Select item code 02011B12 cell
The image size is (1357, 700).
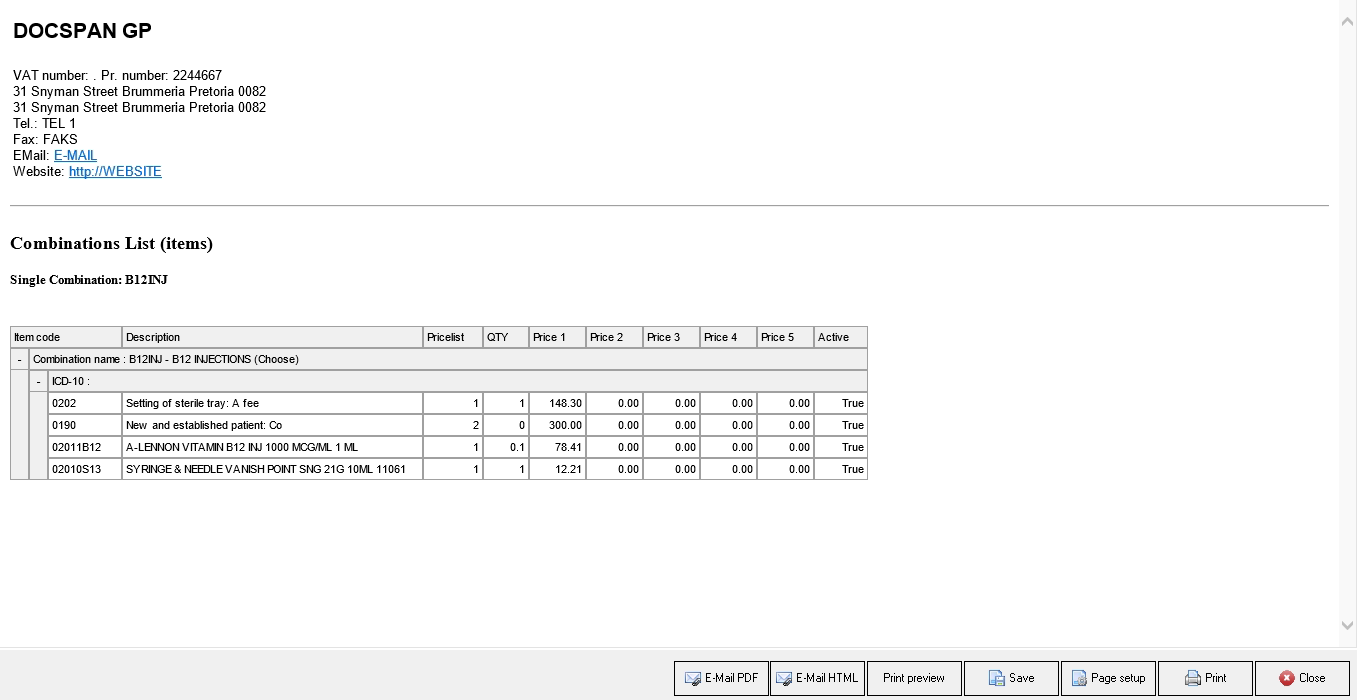(85, 447)
